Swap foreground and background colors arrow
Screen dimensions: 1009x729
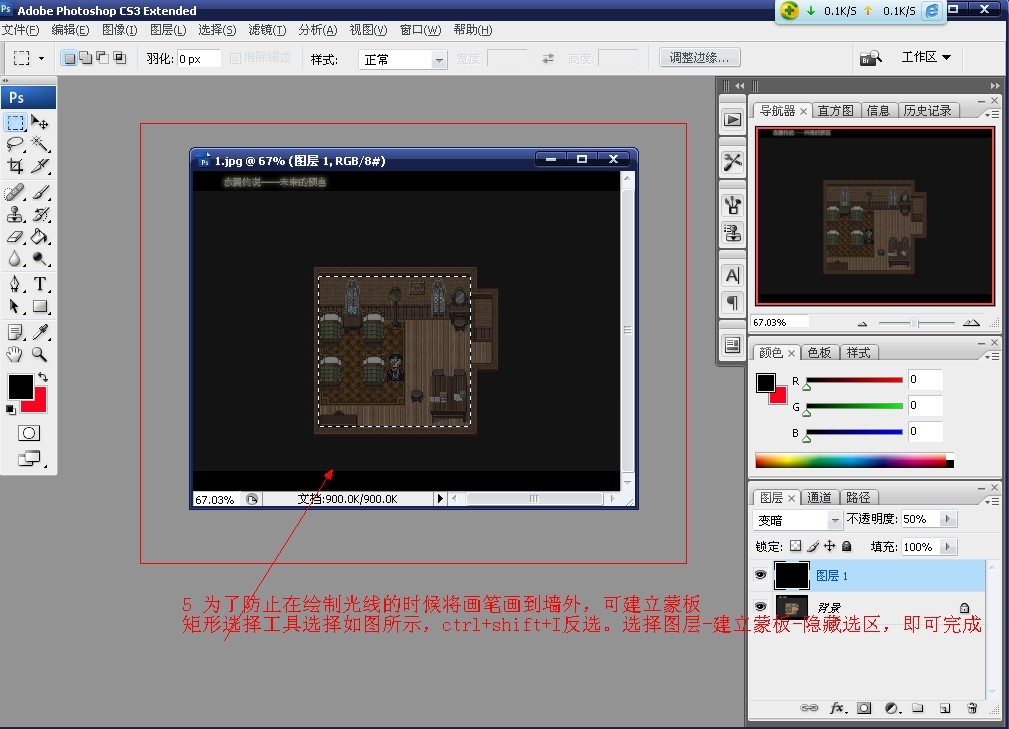[42, 377]
